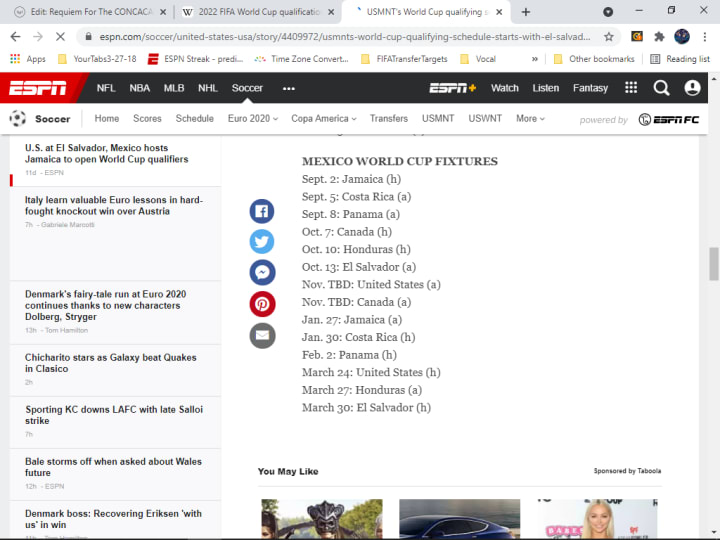This screenshot has width=720, height=540.
Task: Click the ESPN+ logo
Action: pyautogui.click(x=453, y=88)
